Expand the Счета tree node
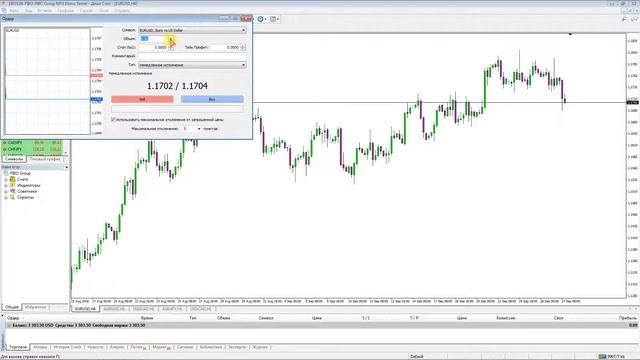 [x=6, y=179]
